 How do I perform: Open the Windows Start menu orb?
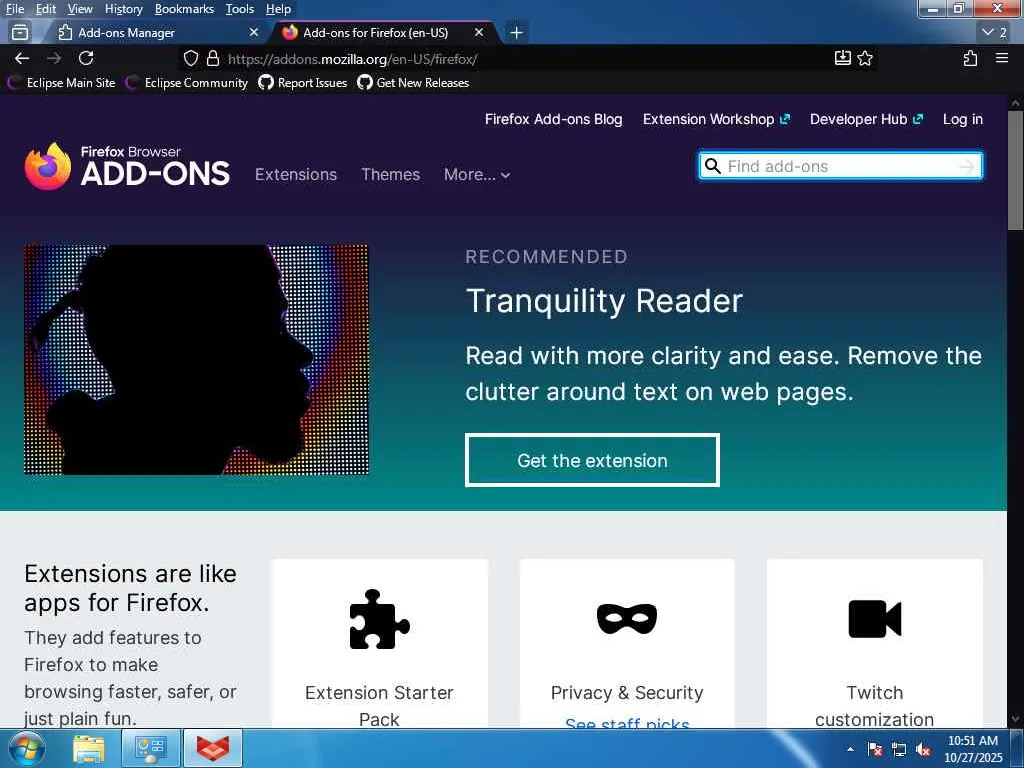click(x=27, y=748)
